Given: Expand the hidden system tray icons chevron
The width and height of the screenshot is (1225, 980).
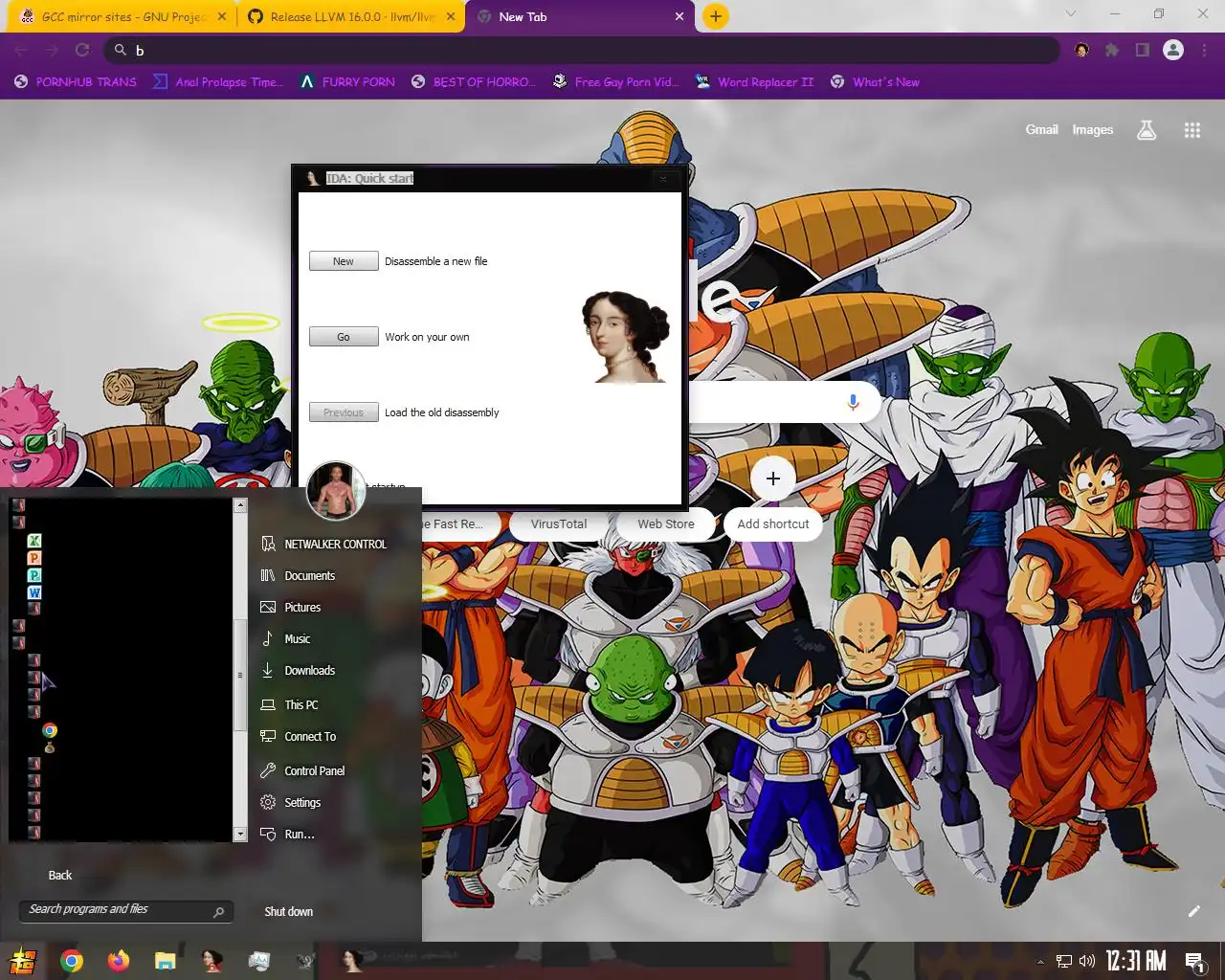Looking at the screenshot, I should (x=1040, y=962).
